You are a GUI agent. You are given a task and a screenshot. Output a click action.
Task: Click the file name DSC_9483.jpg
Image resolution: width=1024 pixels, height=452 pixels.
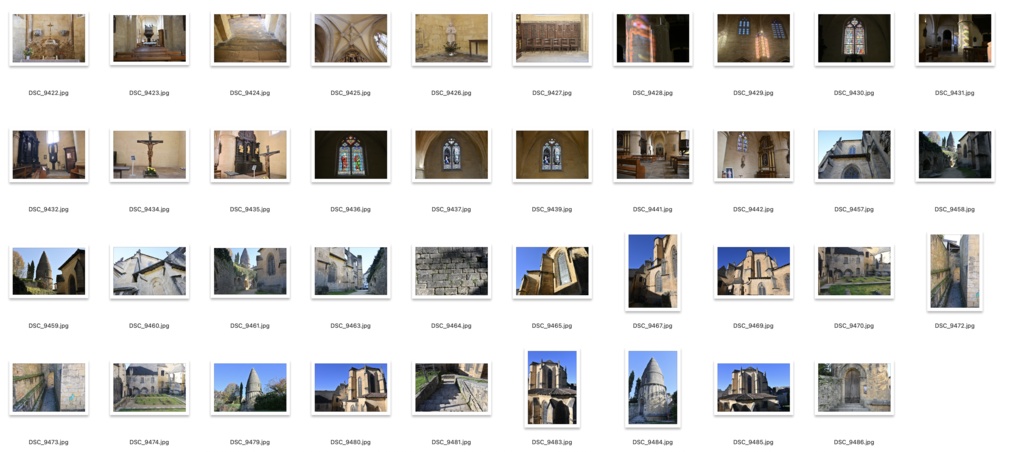tap(552, 442)
